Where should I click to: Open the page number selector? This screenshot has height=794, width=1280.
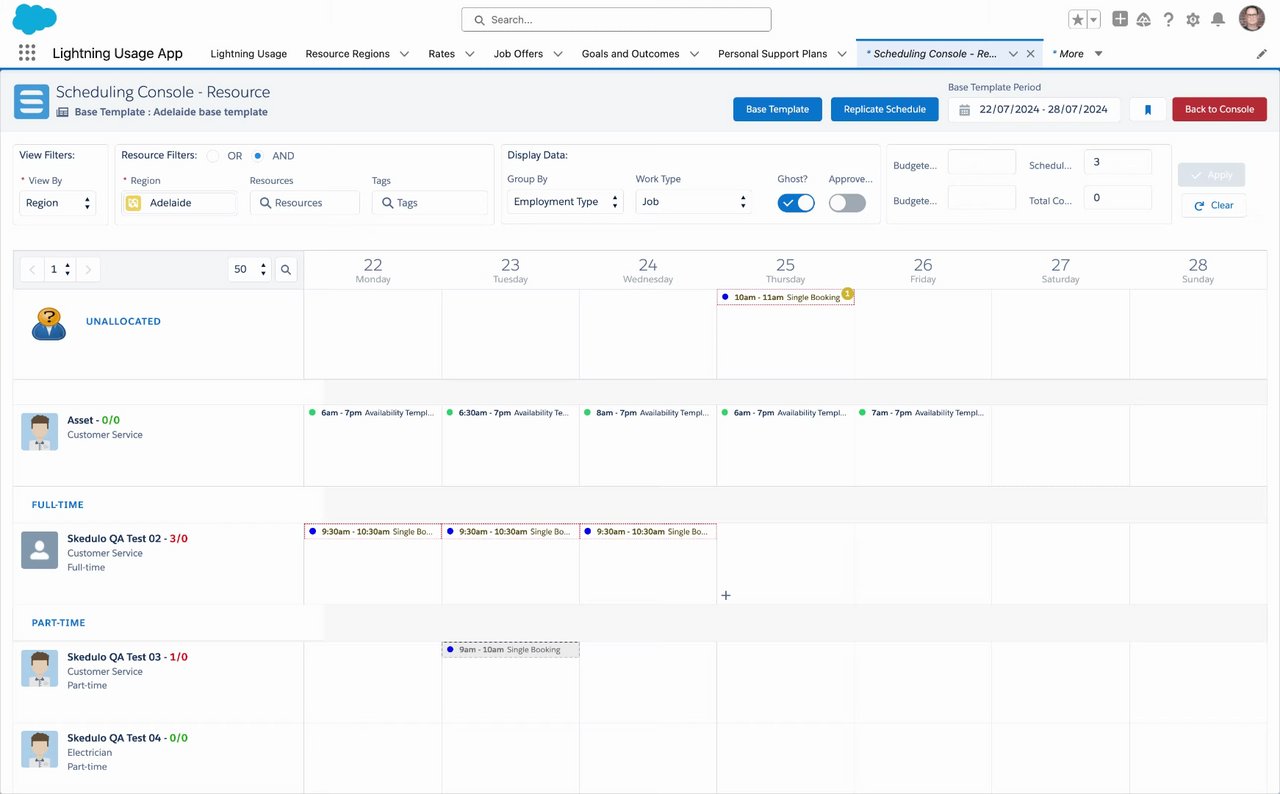(60, 269)
